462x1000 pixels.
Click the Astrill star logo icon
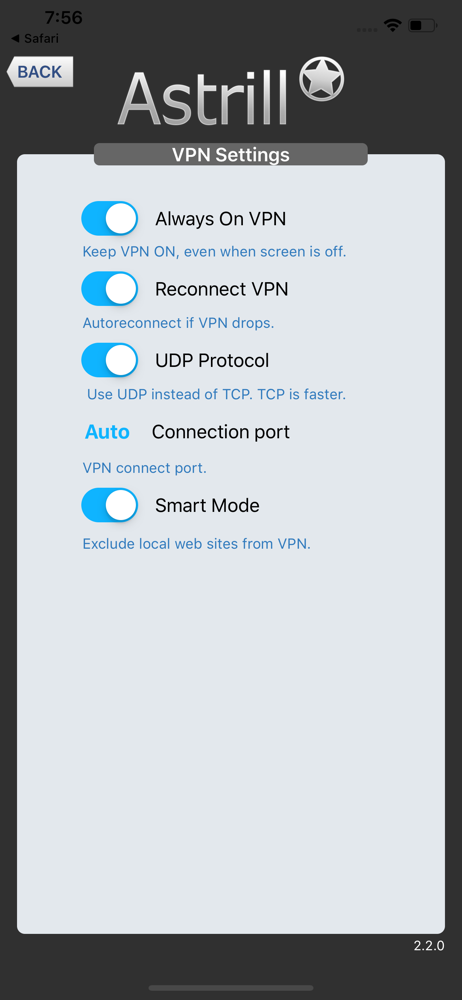click(x=322, y=79)
